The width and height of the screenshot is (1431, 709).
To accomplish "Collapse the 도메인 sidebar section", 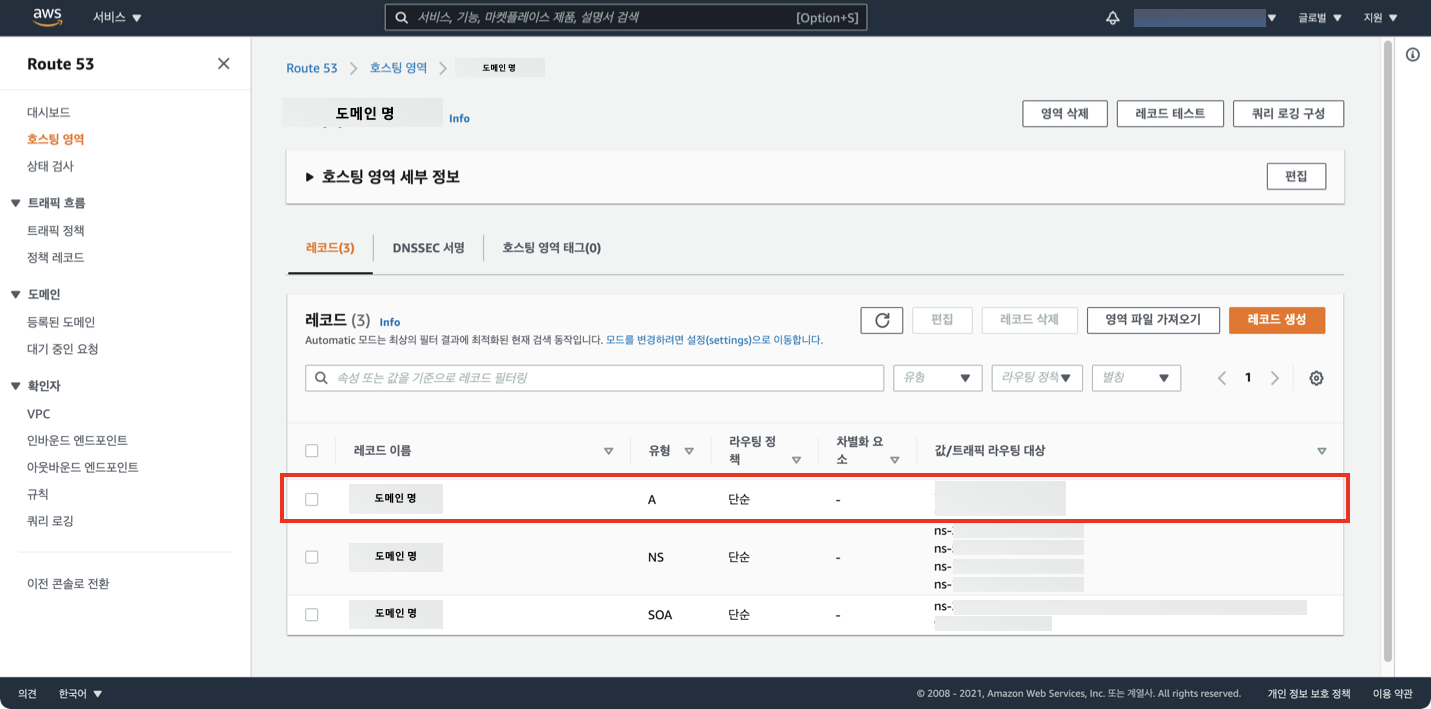I will [x=15, y=295].
